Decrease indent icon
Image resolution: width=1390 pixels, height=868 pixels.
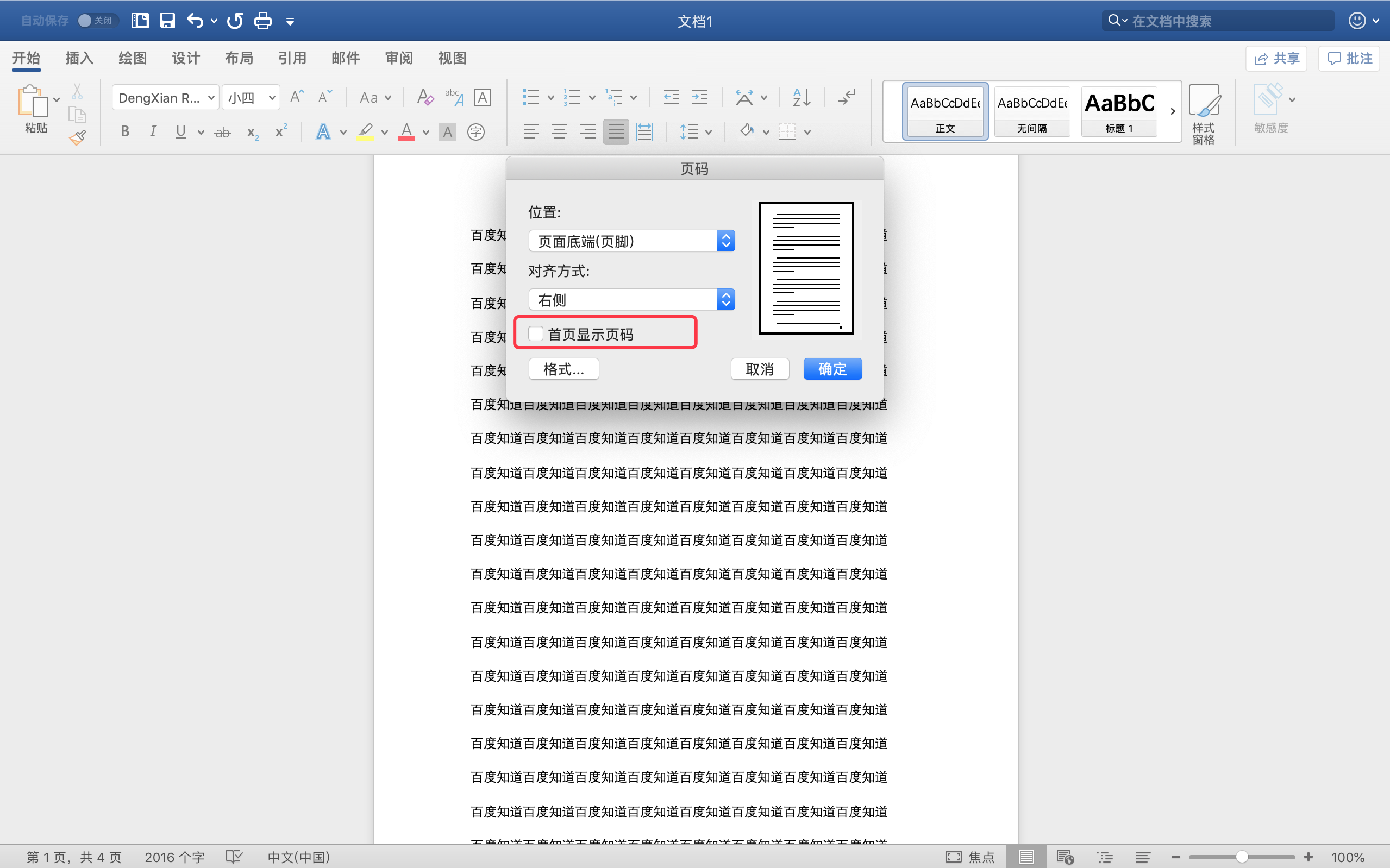click(x=671, y=97)
